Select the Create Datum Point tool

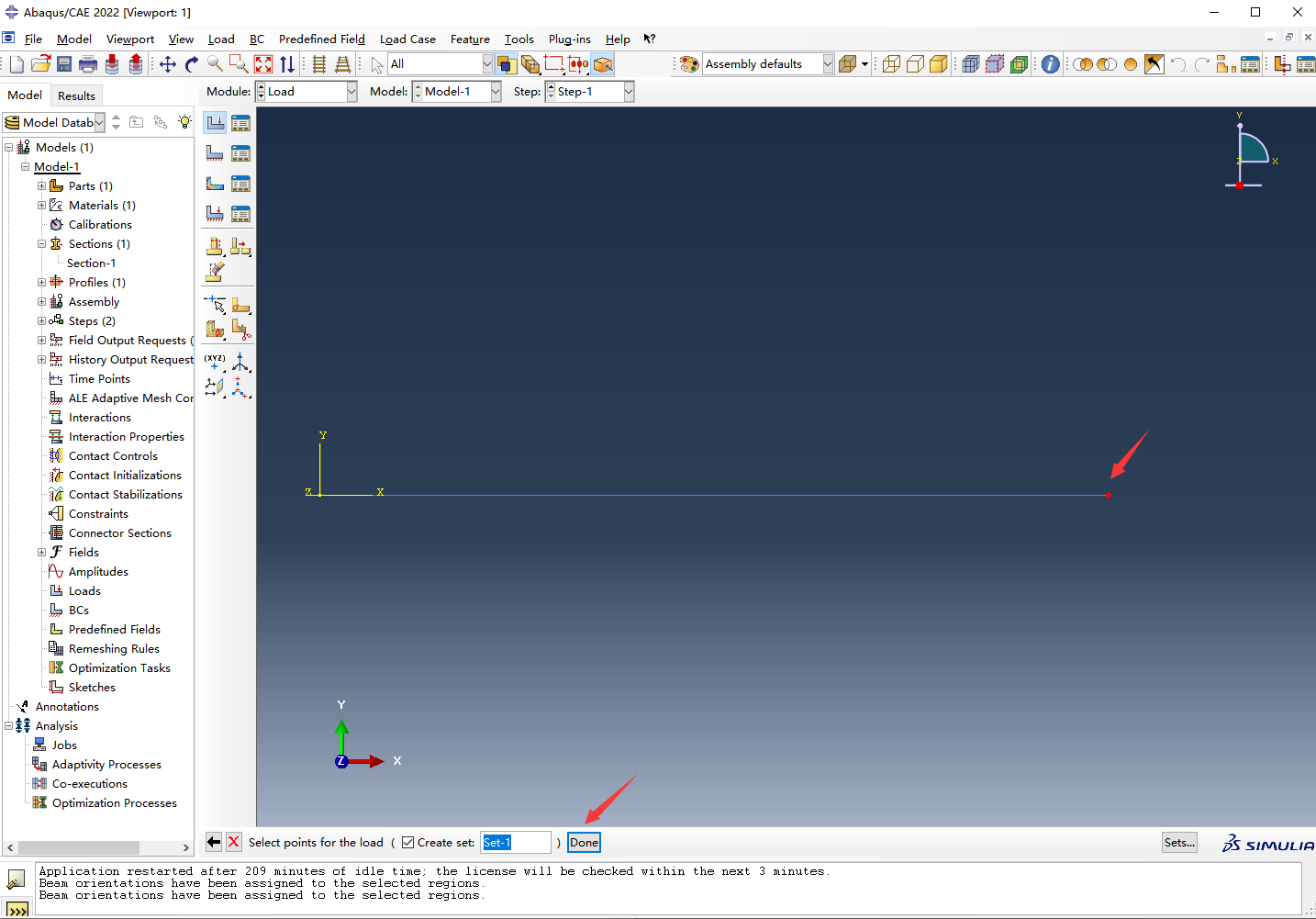click(x=215, y=361)
